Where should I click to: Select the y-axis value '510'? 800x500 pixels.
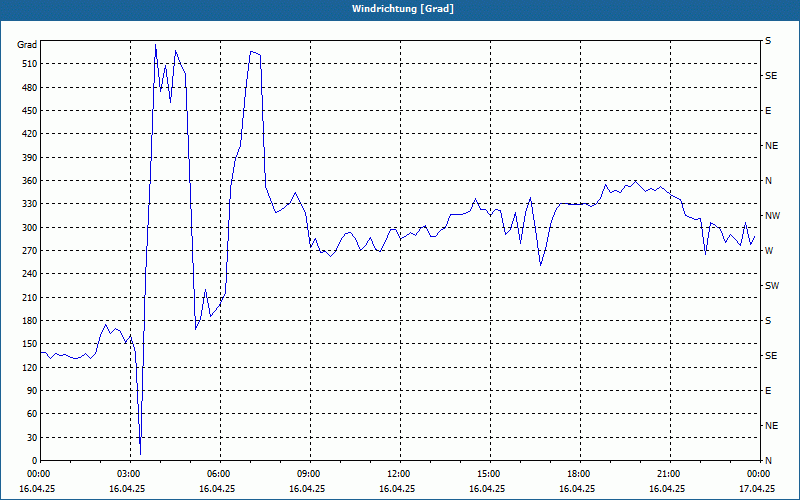[x=30, y=64]
